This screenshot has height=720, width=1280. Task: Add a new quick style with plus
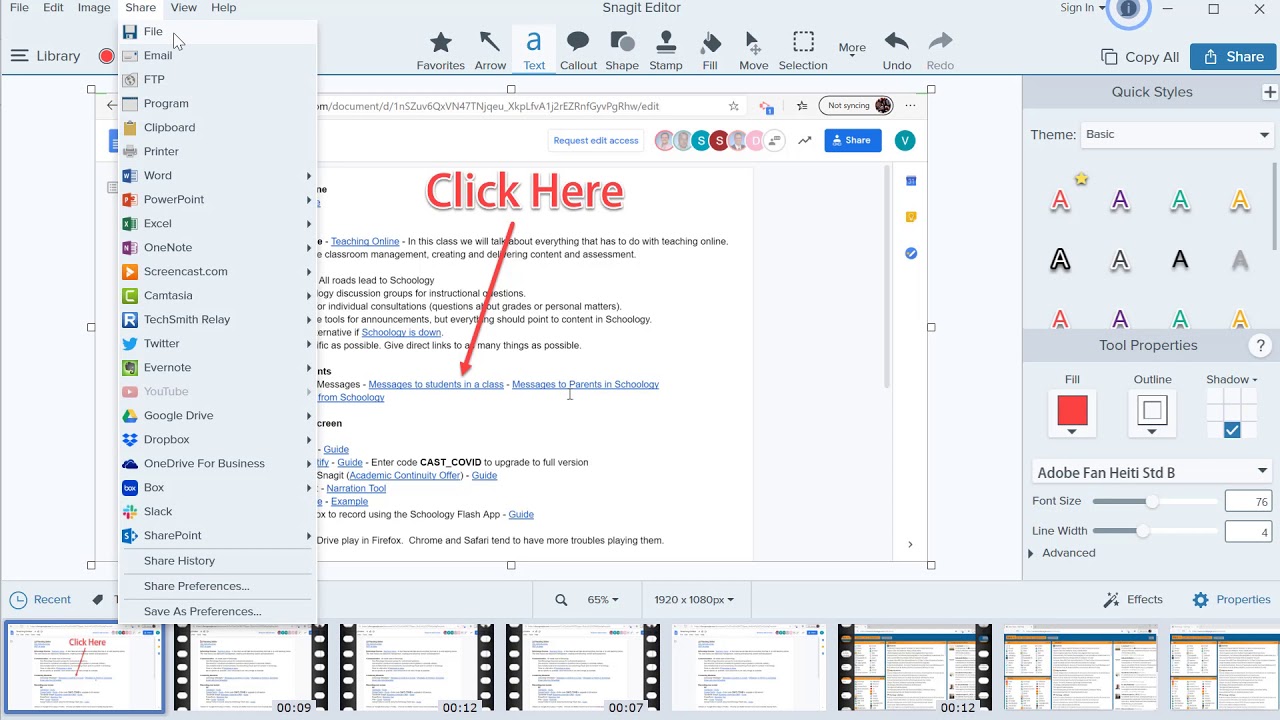1270,92
